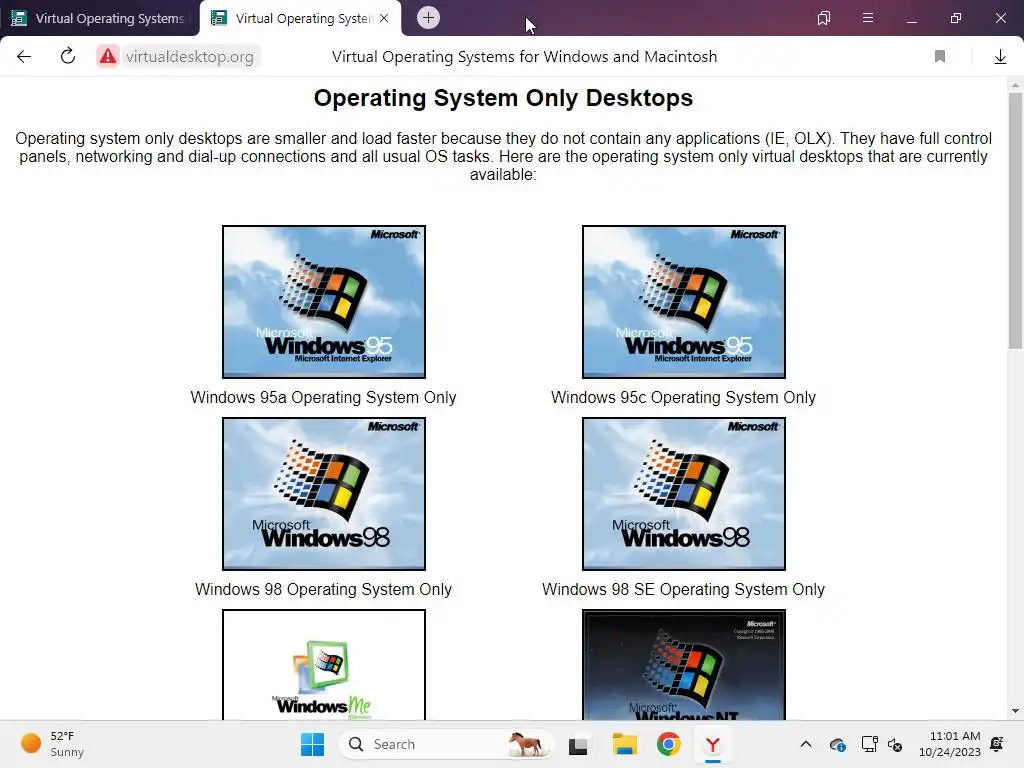Open the Windows 98 desktop thumbnail
This screenshot has height=768, width=1024.
point(324,494)
